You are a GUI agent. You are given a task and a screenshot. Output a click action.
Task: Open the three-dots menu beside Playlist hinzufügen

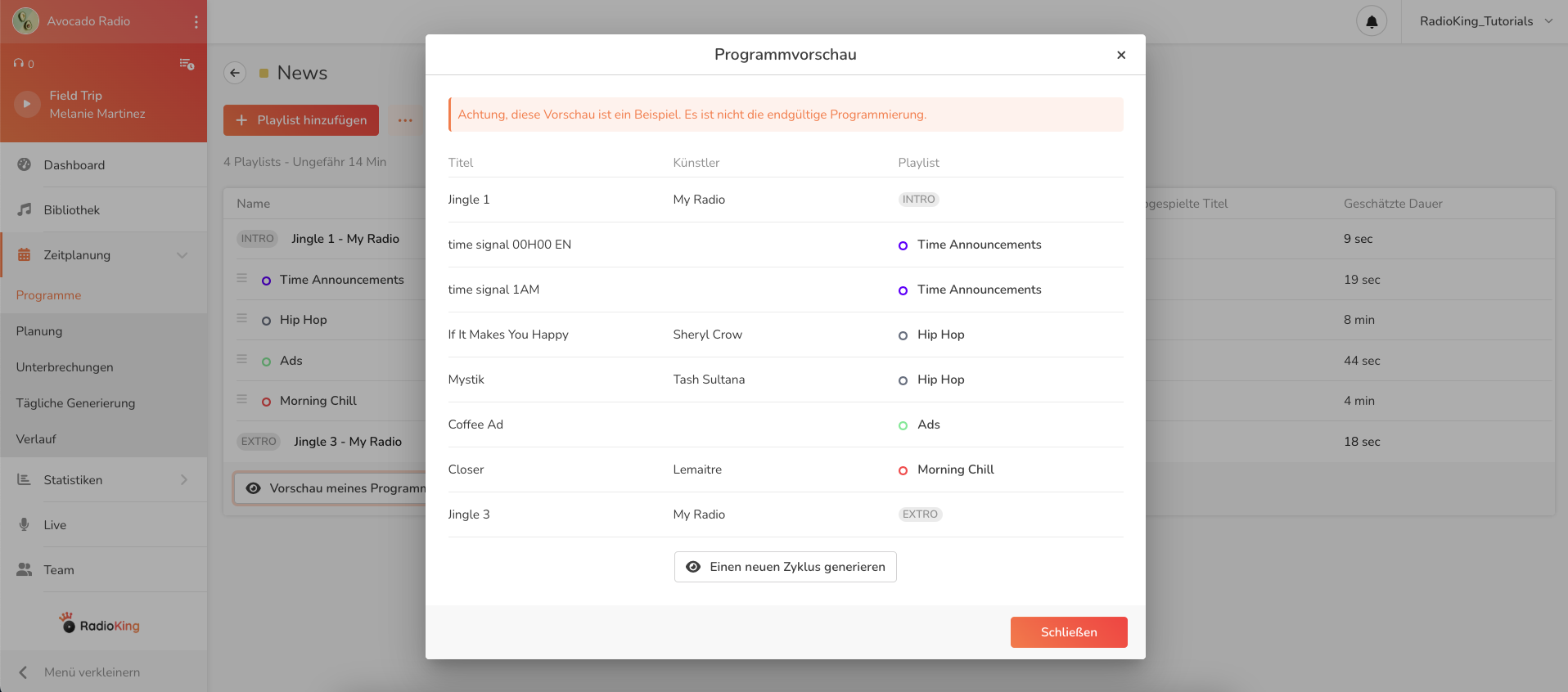pyautogui.click(x=405, y=120)
